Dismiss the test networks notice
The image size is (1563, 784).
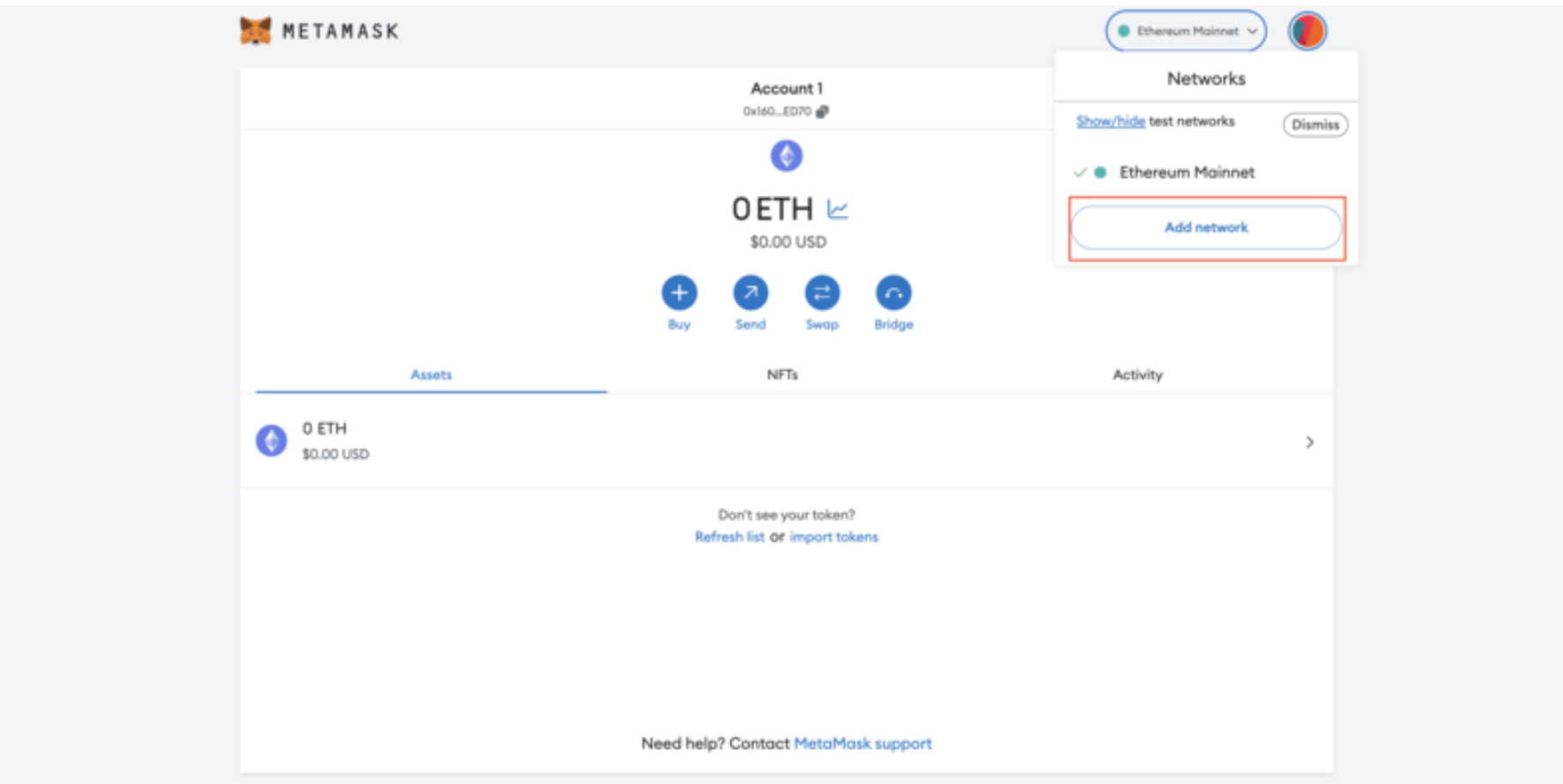tap(1315, 125)
